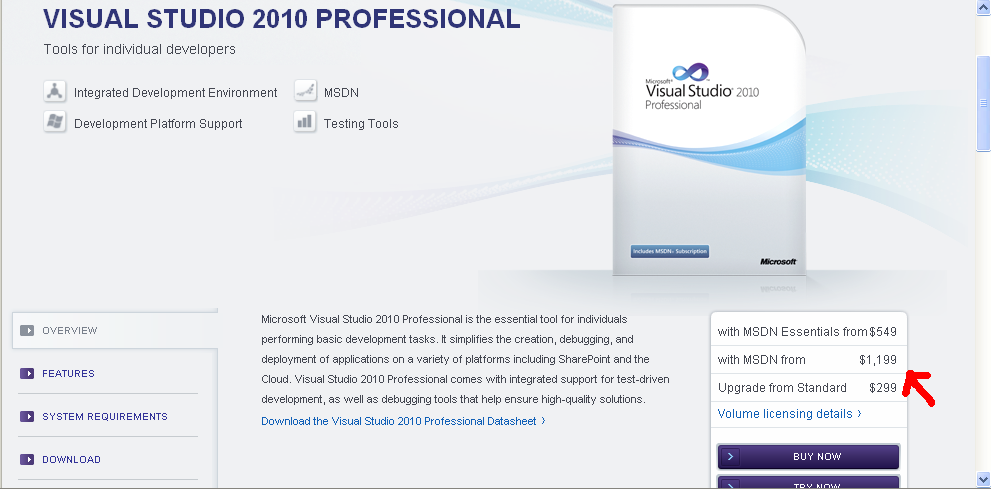Click the Development Platform Support label
This screenshot has height=489, width=991.
[x=158, y=124]
